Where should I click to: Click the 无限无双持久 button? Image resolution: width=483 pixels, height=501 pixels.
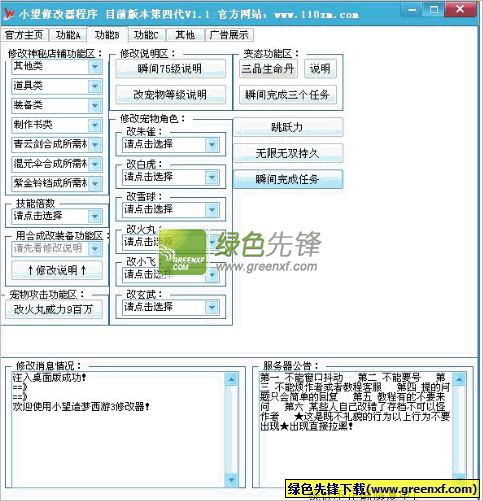tap(288, 153)
